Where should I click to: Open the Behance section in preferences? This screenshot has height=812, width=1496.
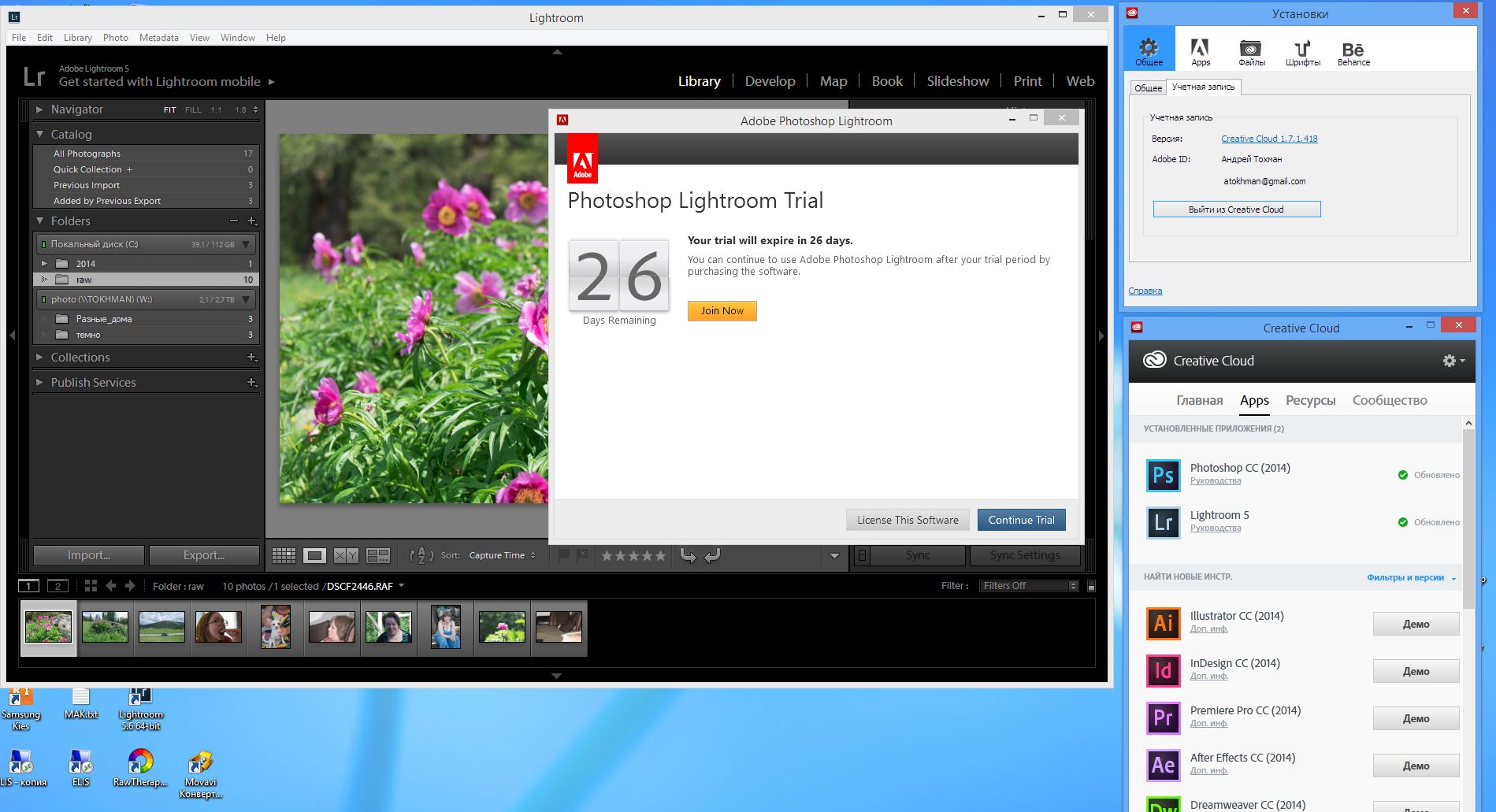(1353, 52)
